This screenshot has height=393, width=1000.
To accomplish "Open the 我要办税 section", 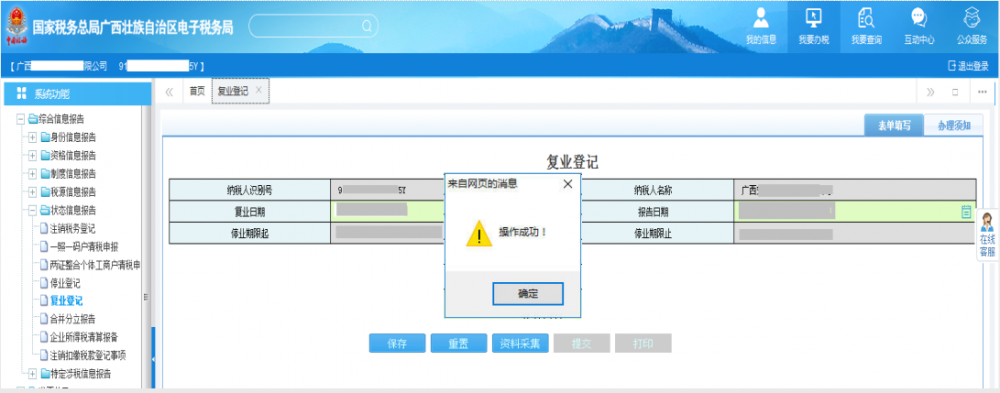I will (813, 27).
